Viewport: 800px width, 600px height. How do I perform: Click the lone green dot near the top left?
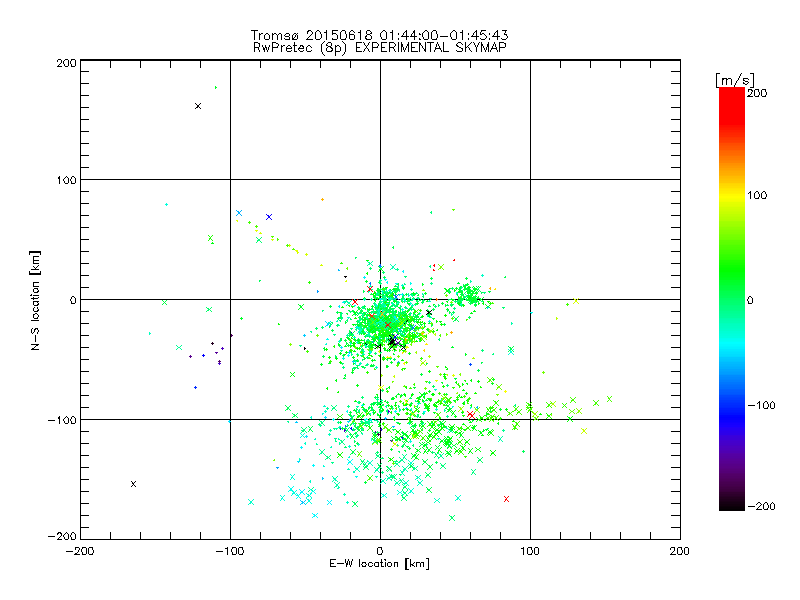click(x=216, y=88)
